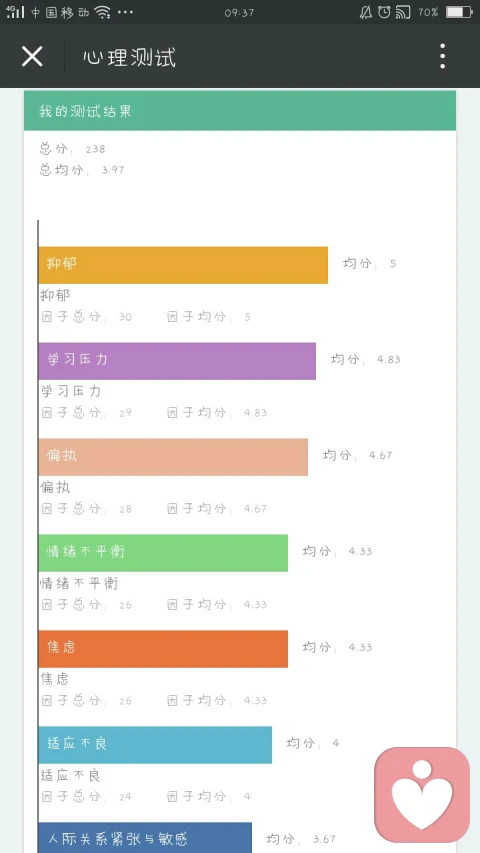
Task: Open the three-dot overflow menu
Action: pyautogui.click(x=442, y=56)
